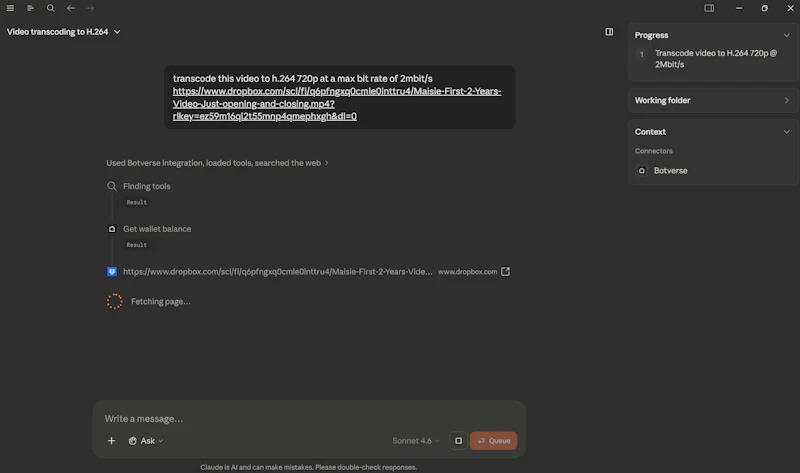The height and width of the screenshot is (473, 800).
Task: Expand 'Used Botverse integration, loaded tools' summary
Action: pyautogui.click(x=217, y=163)
